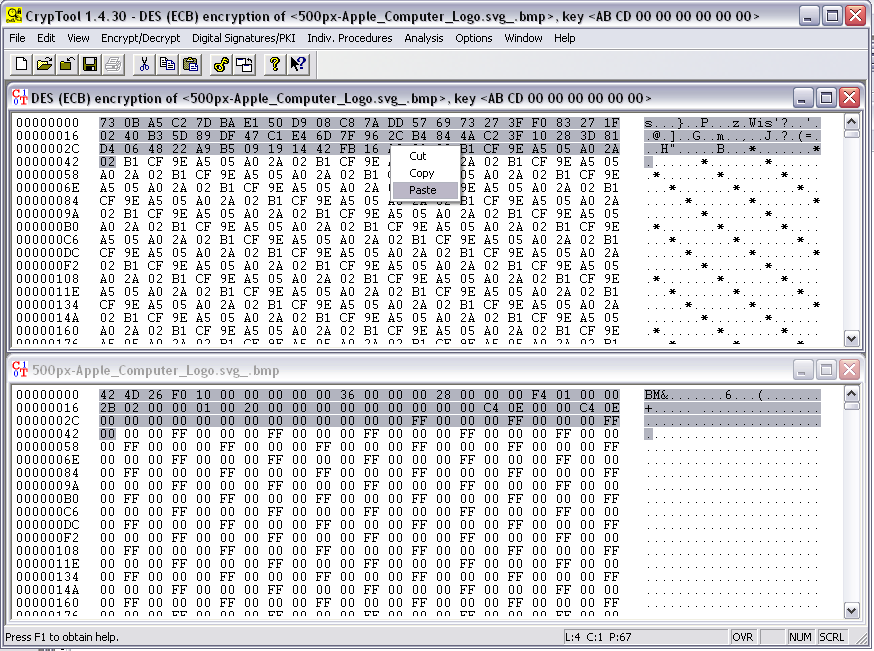This screenshot has width=874, height=651.
Task: Open the Help menu
Action: click(x=565, y=38)
